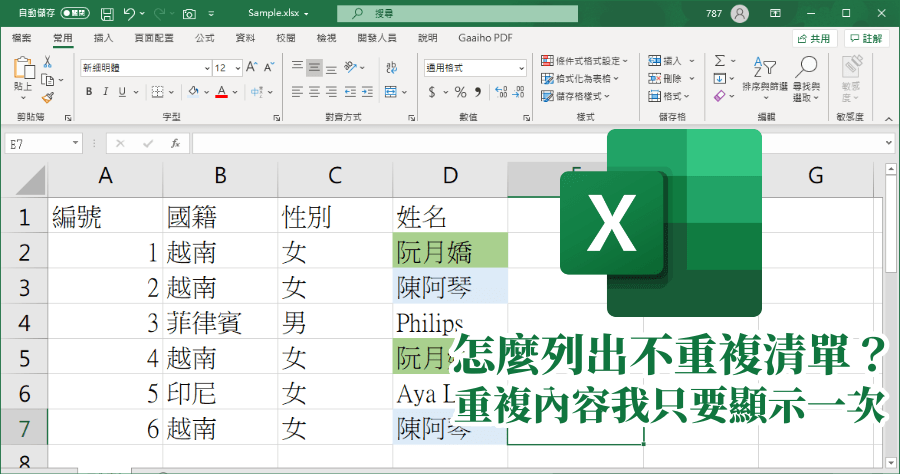
Task: Click the currency $ format icon
Action: click(432, 92)
